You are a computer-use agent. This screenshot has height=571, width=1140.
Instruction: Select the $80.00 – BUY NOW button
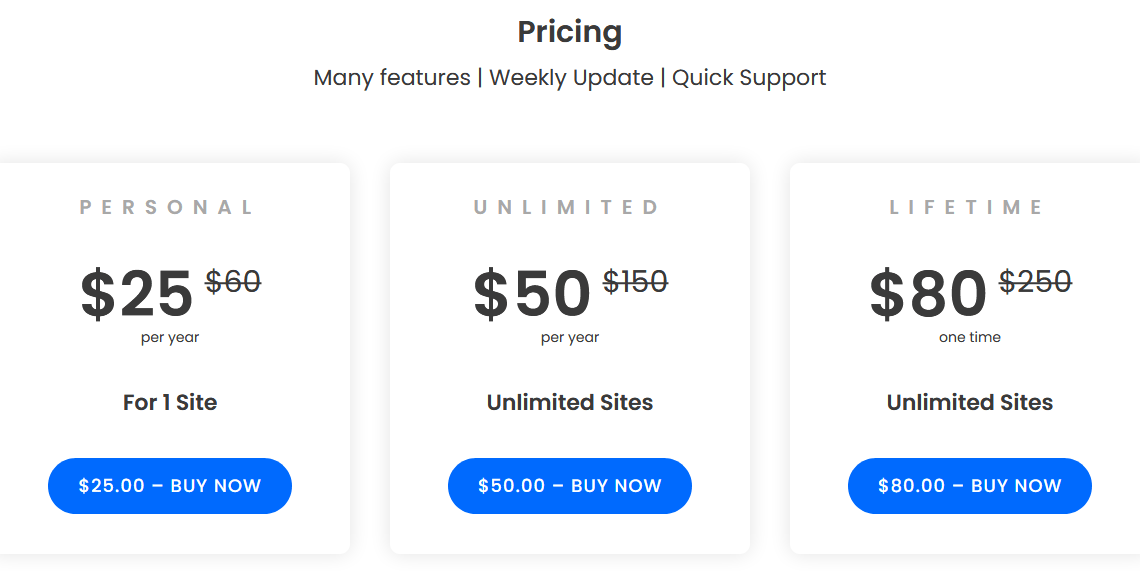coord(970,486)
